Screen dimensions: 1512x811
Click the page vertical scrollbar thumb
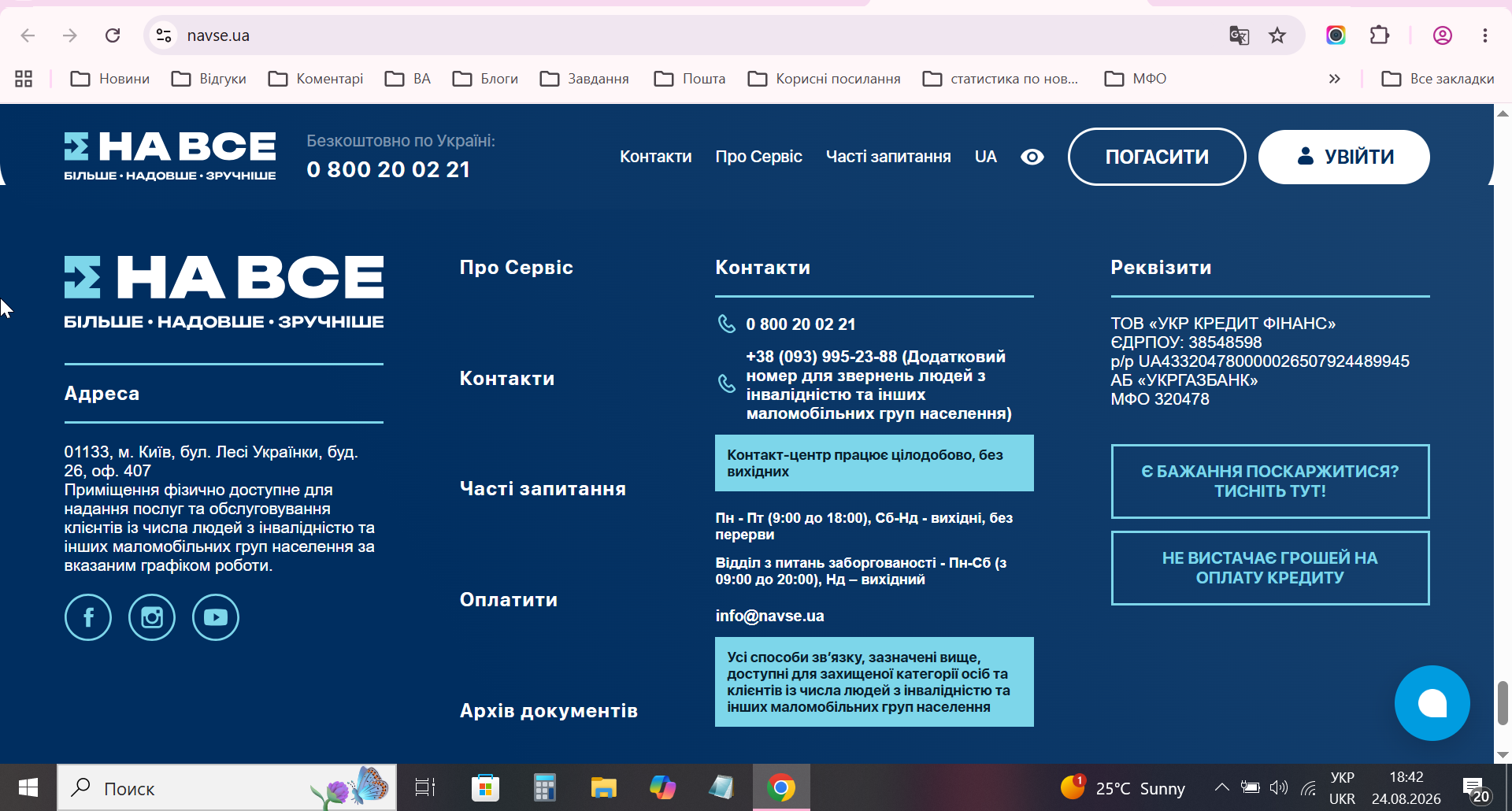1503,703
